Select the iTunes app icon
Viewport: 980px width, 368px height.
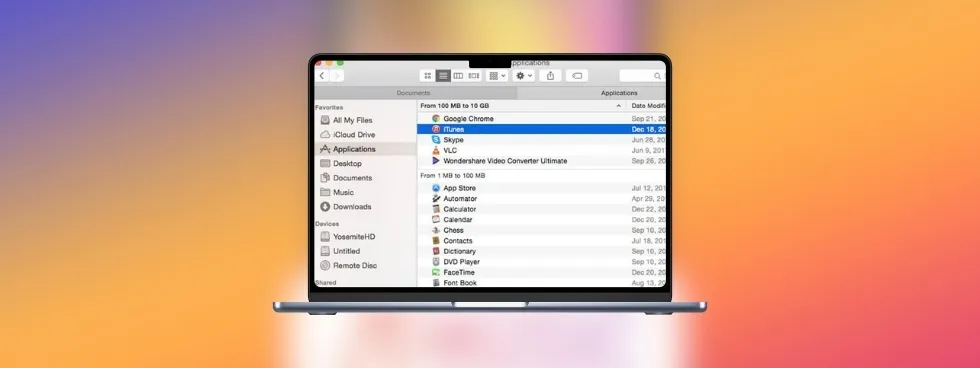436,129
